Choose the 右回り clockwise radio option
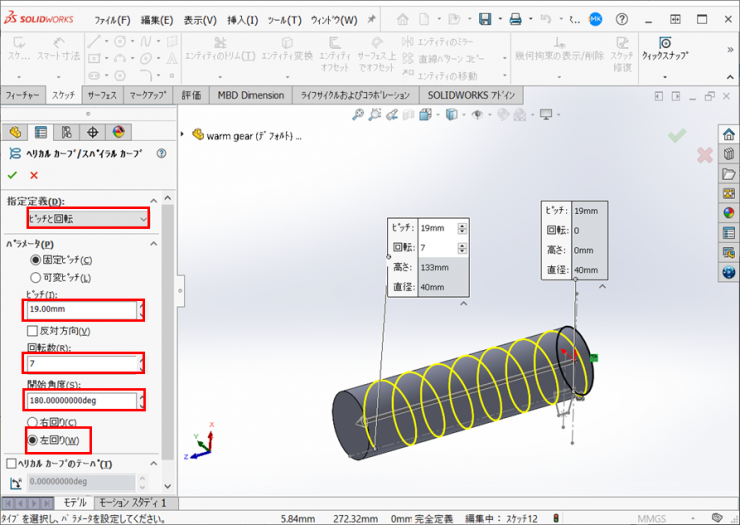Screen dimensions: 740x525 [33, 422]
